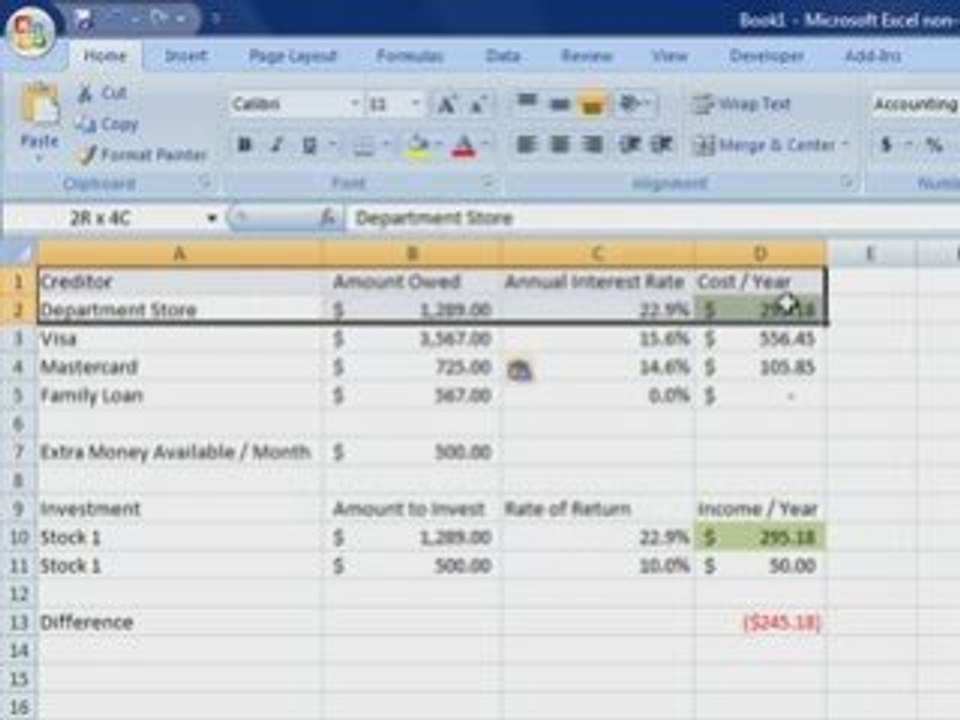
Task: Switch to the Add-Ins tab
Action: (872, 56)
